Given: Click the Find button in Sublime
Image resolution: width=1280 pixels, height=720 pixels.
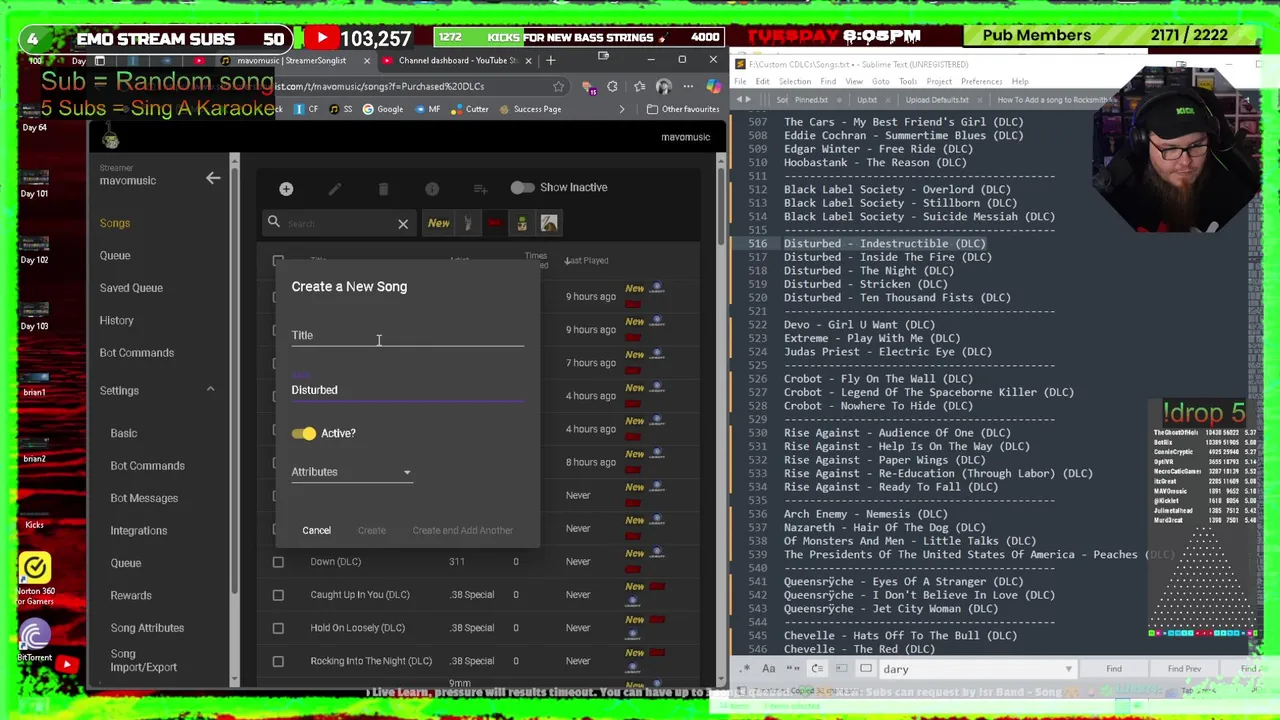Looking at the screenshot, I should click(1113, 669).
